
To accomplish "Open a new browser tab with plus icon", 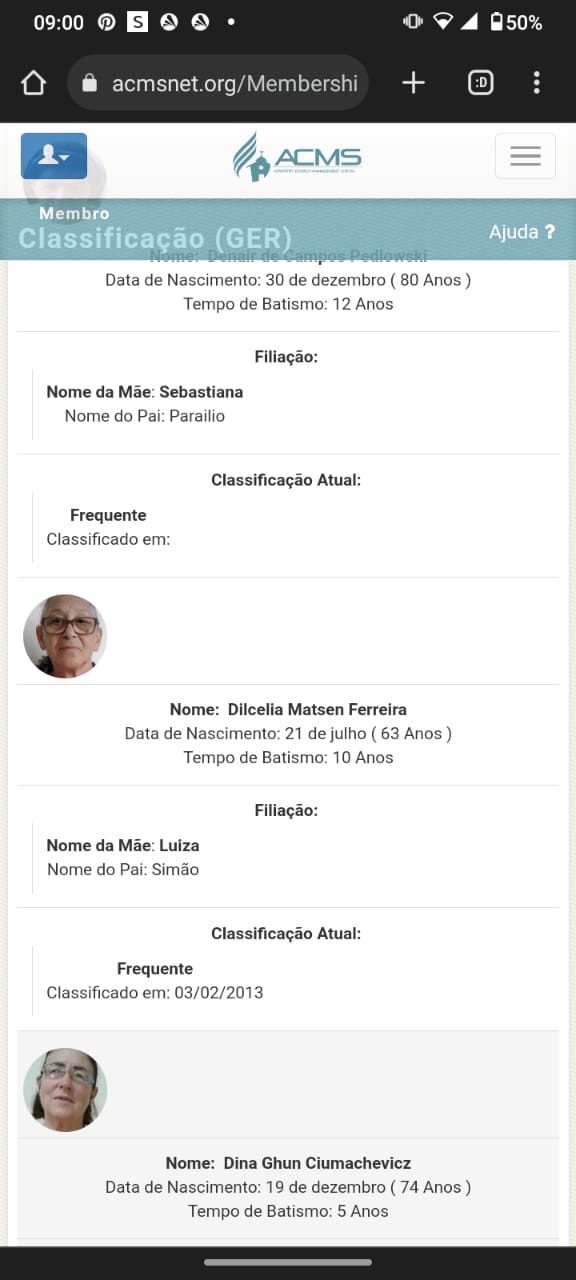I will tap(413, 83).
